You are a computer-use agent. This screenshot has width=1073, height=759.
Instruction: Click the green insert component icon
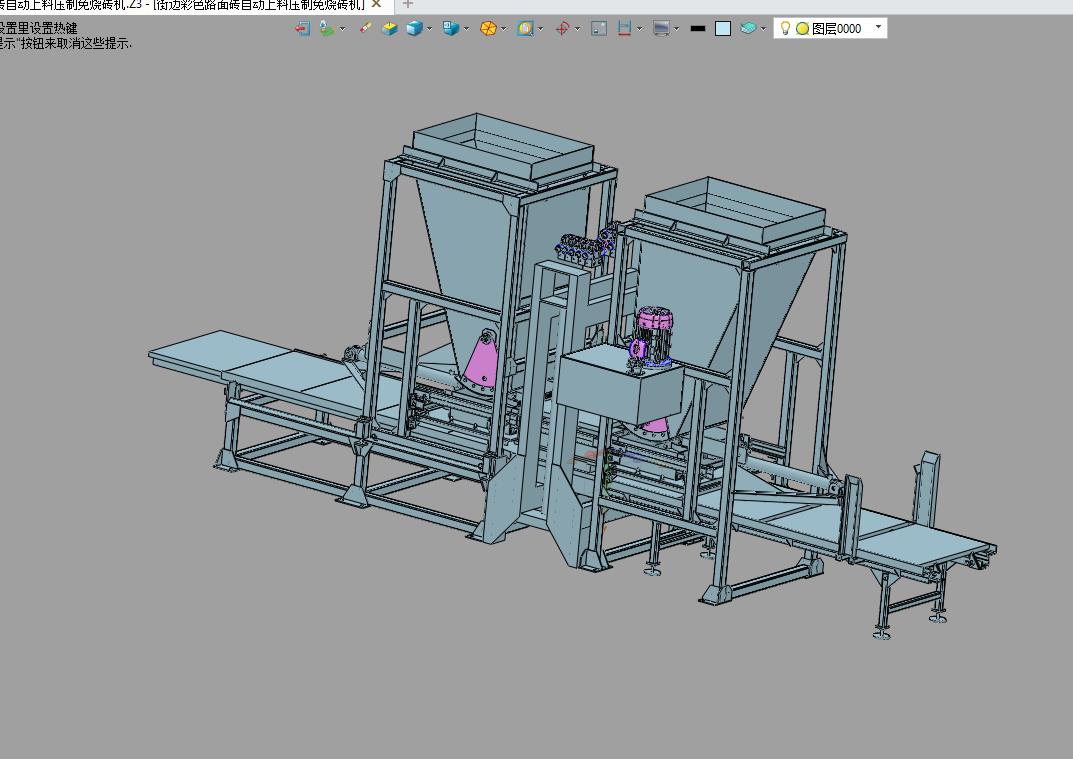(x=327, y=28)
